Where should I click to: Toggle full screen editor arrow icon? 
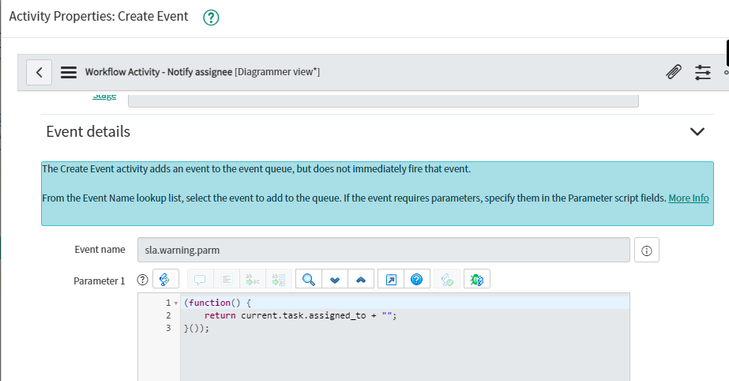point(391,280)
